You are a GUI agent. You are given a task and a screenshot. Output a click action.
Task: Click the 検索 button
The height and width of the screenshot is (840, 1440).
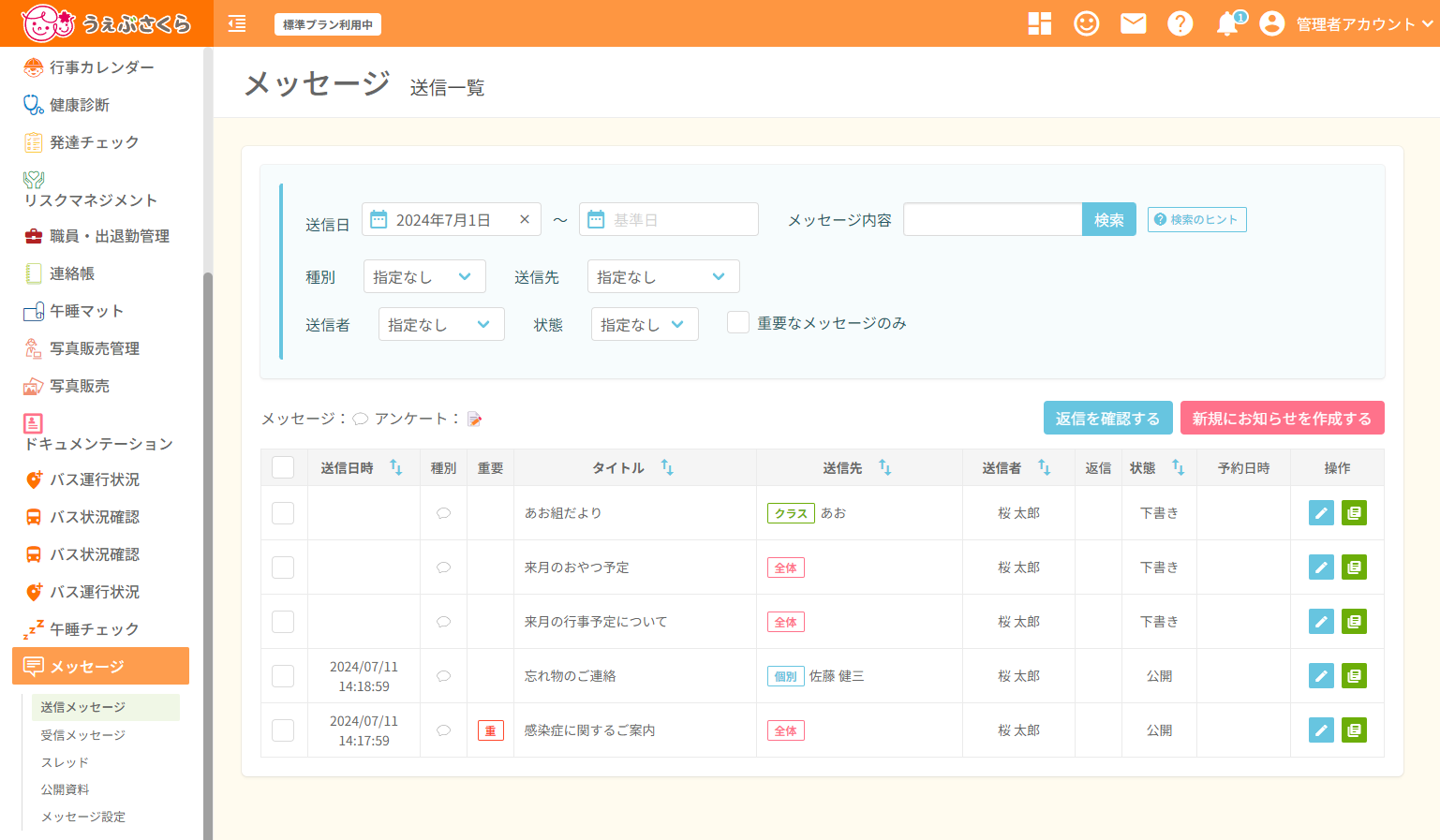tap(1109, 219)
